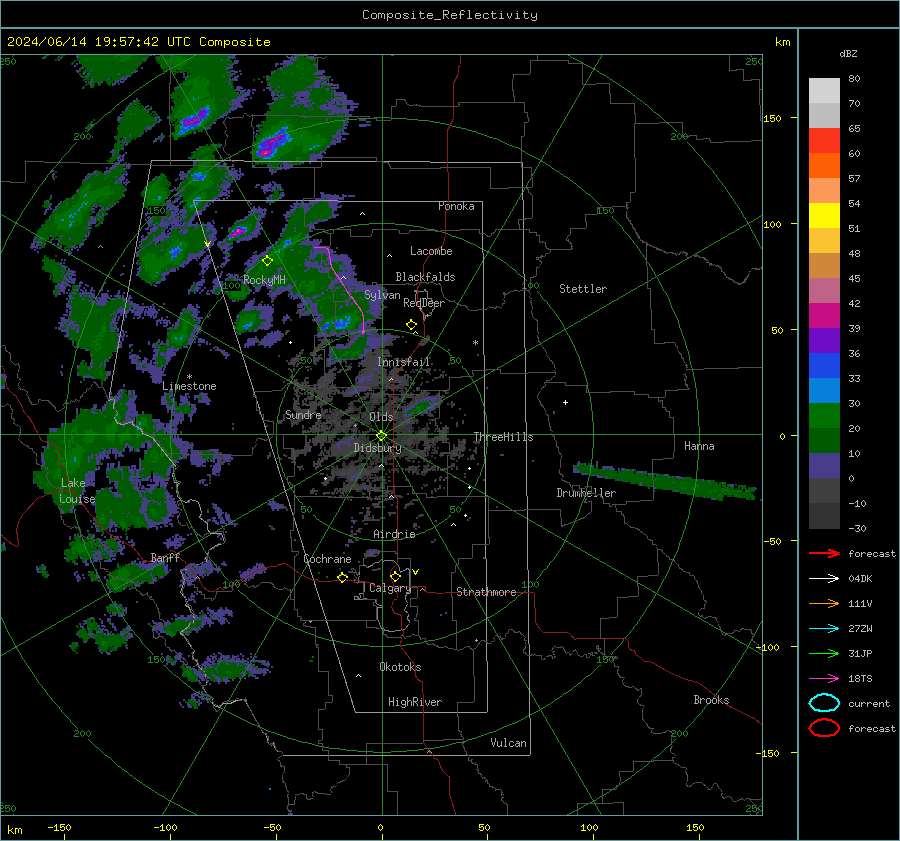The width and height of the screenshot is (900, 841).
Task: Click the Ponoka town label
Action: click(x=456, y=206)
